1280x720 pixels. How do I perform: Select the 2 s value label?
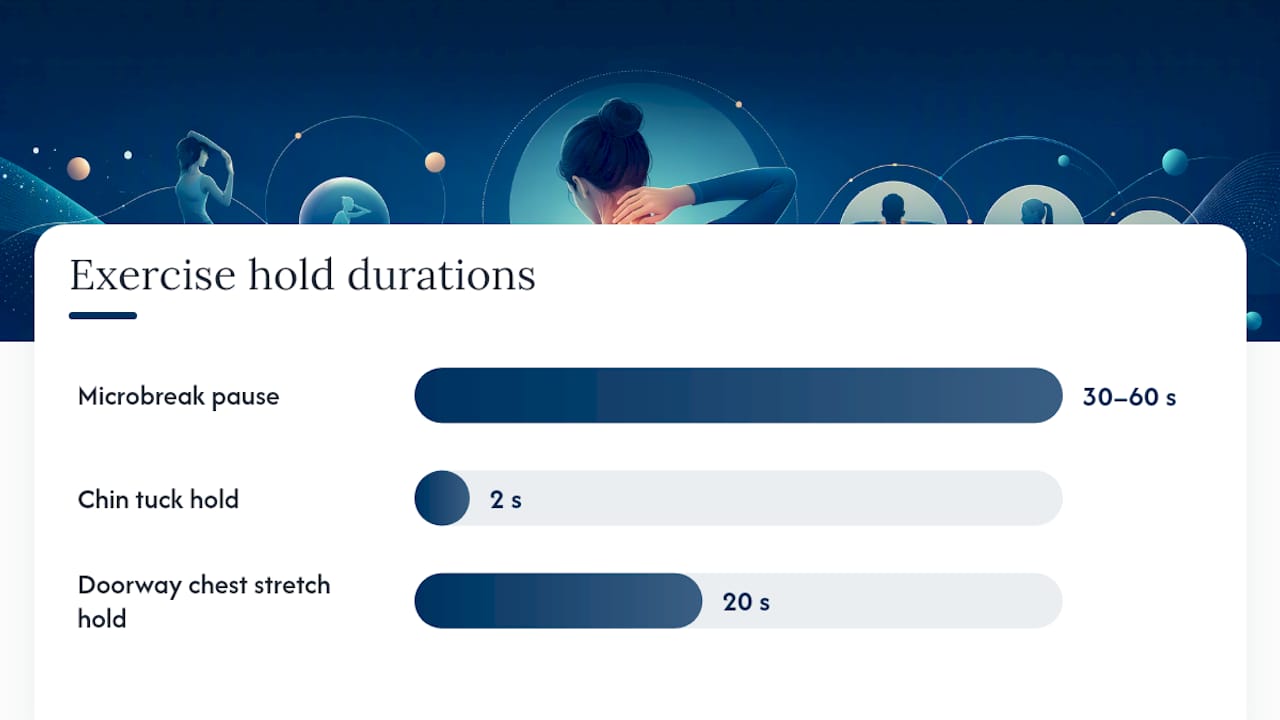506,499
